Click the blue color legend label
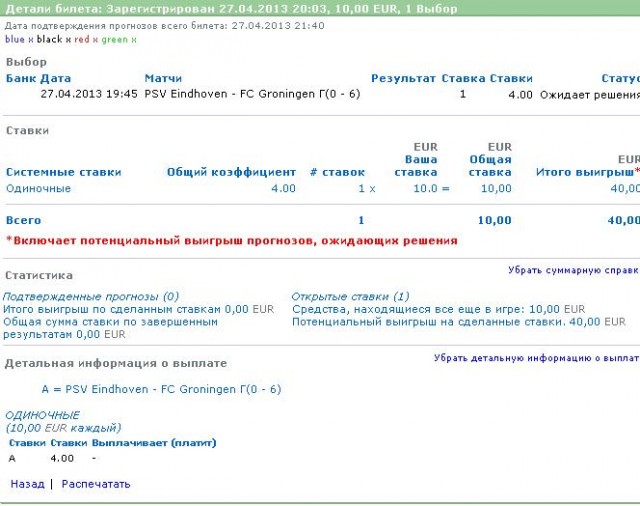 [15, 40]
